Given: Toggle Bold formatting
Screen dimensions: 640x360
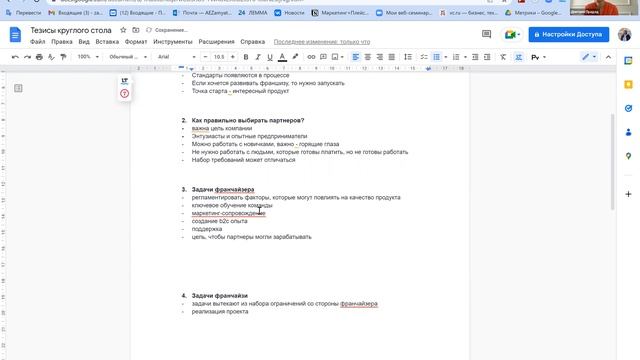Looking at the screenshot, I should click(x=246, y=57).
